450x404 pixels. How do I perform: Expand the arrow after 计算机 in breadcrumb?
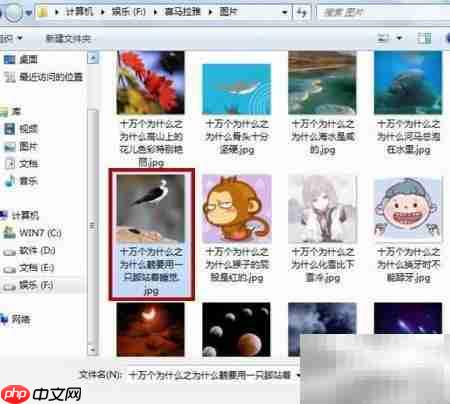[x=103, y=12]
